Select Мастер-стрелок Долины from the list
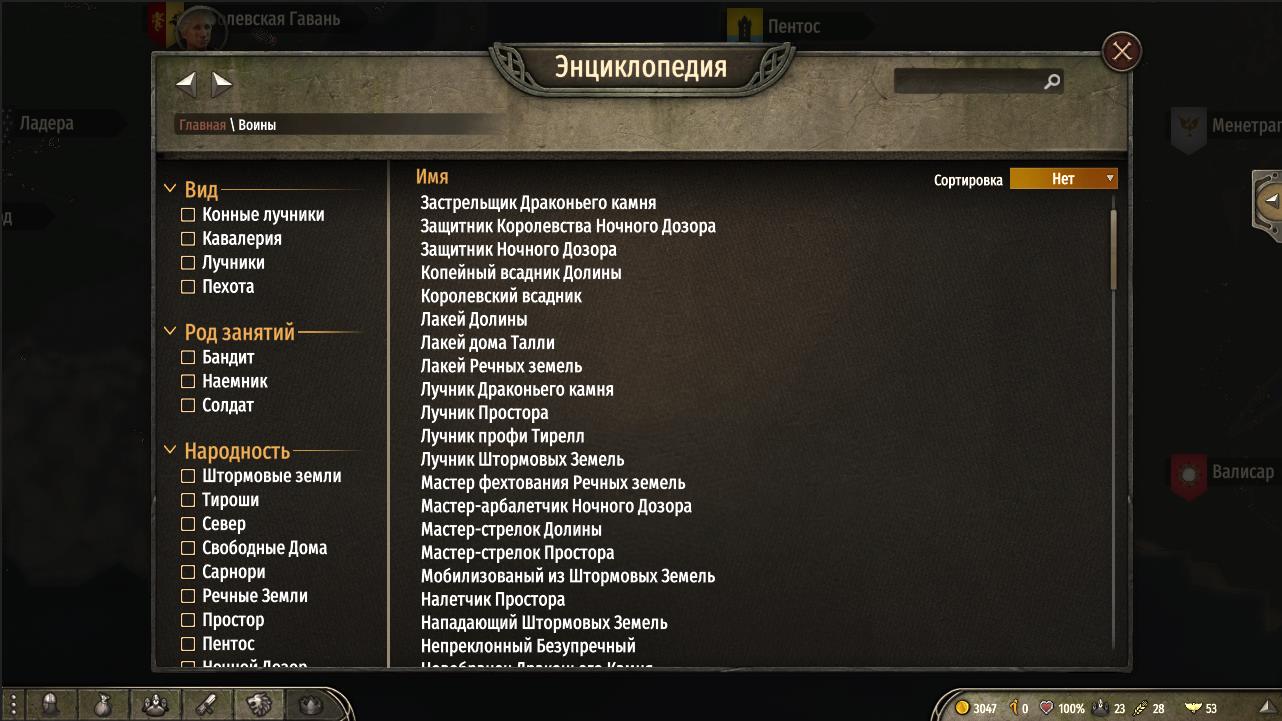1282x721 pixels. click(x=511, y=529)
